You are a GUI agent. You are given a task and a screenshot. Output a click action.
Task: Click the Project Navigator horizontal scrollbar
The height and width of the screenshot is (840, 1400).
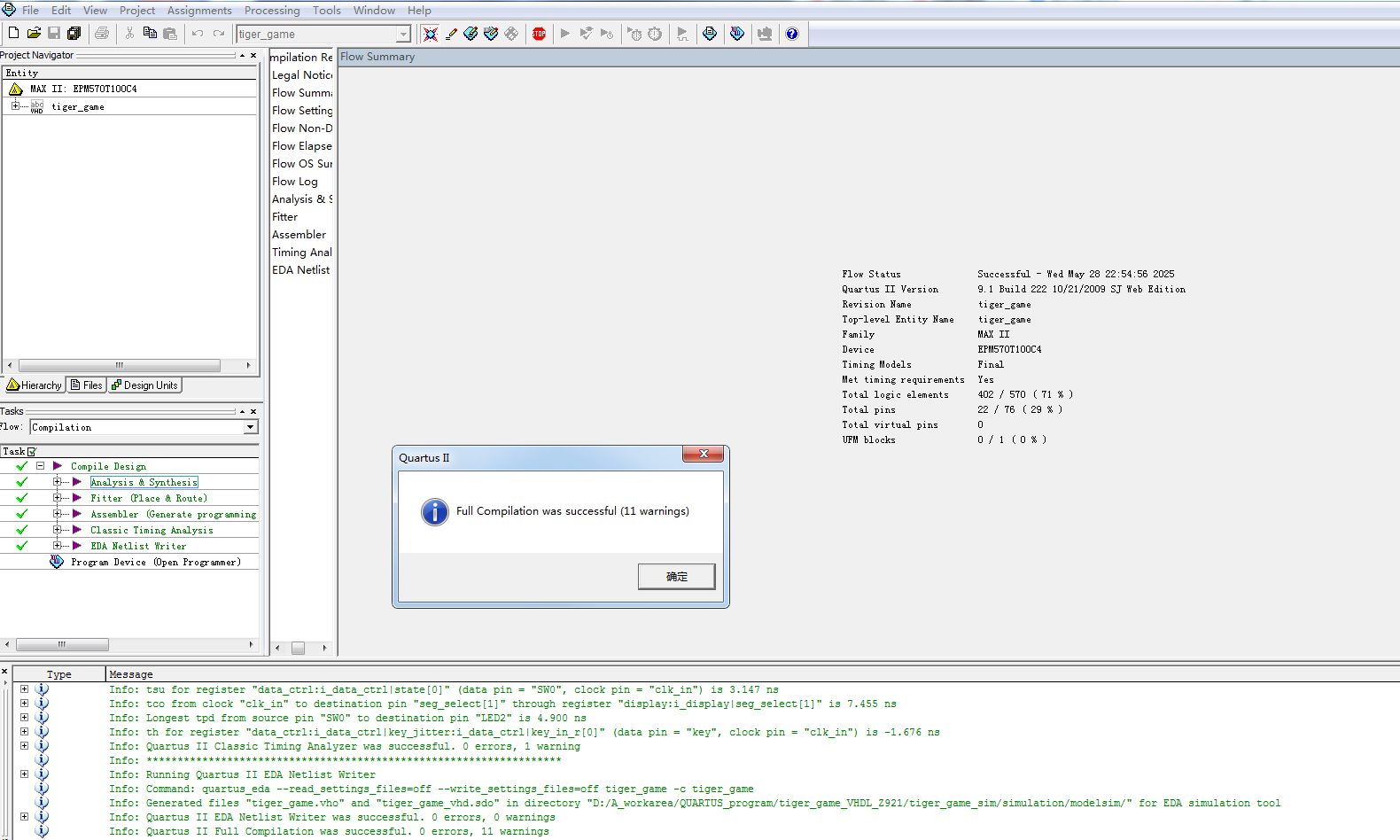pos(120,365)
